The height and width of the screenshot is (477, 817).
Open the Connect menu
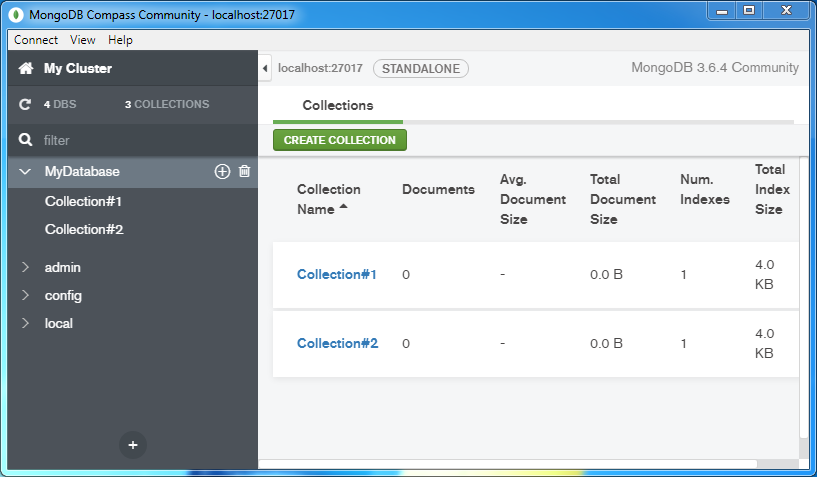(x=36, y=40)
